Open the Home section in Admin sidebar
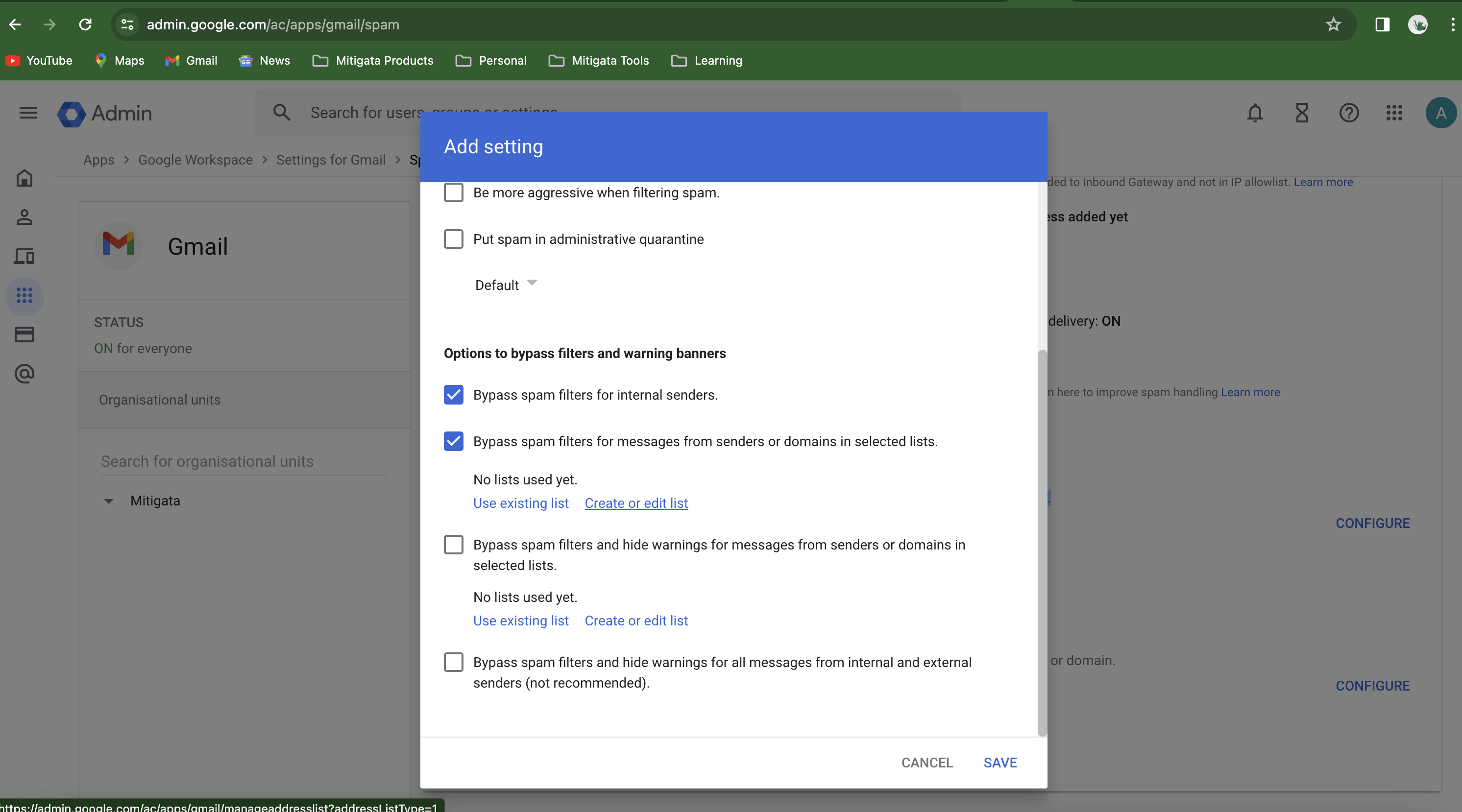The width and height of the screenshot is (1462, 812). pyautogui.click(x=24, y=178)
